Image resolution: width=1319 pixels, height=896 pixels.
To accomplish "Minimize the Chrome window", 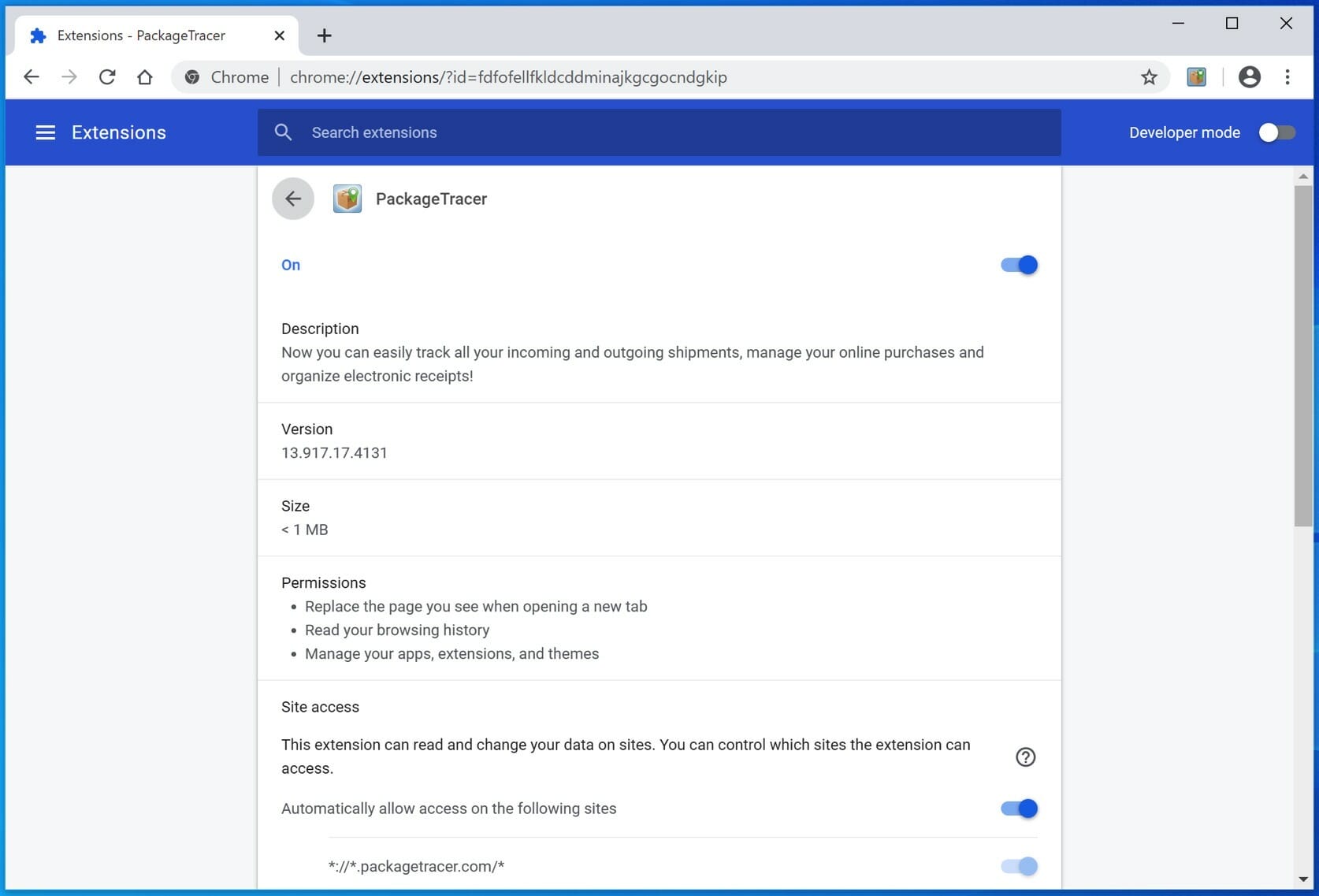I will point(1178,24).
